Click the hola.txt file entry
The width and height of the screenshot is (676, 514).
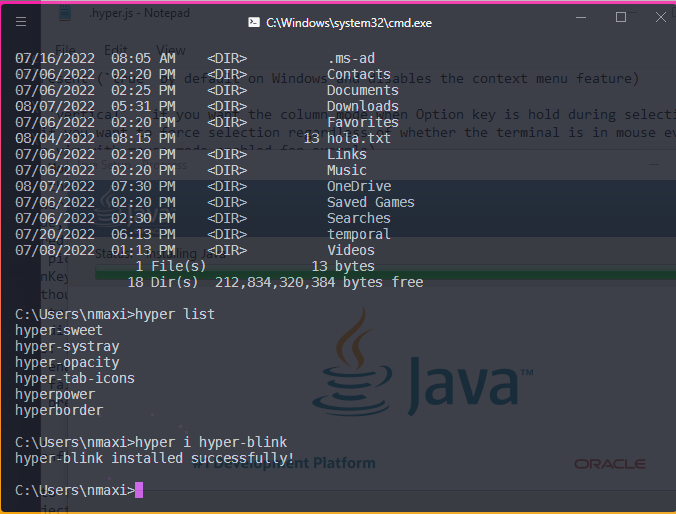[x=358, y=138]
